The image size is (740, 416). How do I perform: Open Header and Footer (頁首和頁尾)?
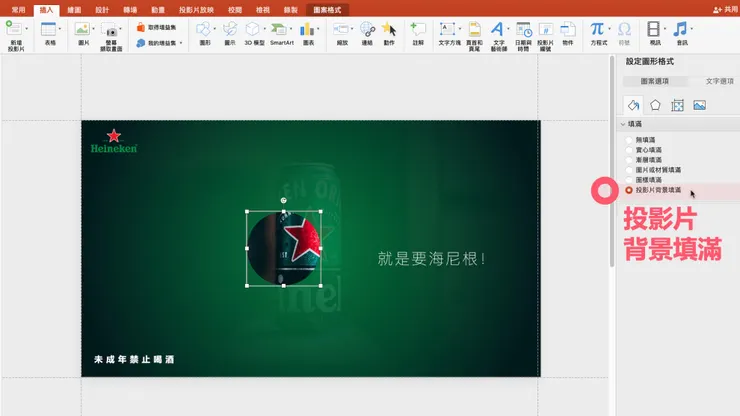(x=474, y=36)
